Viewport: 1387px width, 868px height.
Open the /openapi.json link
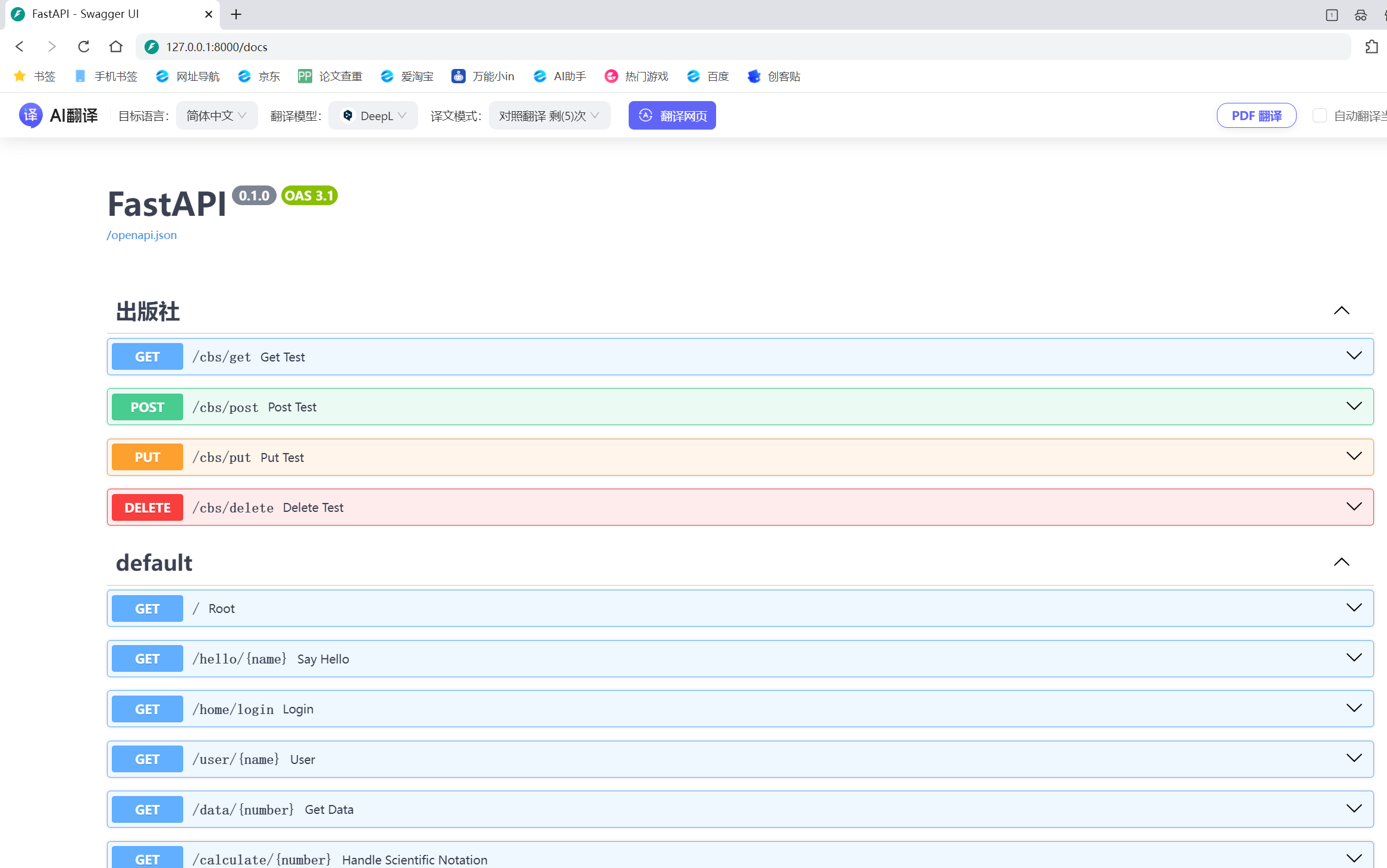click(x=142, y=235)
